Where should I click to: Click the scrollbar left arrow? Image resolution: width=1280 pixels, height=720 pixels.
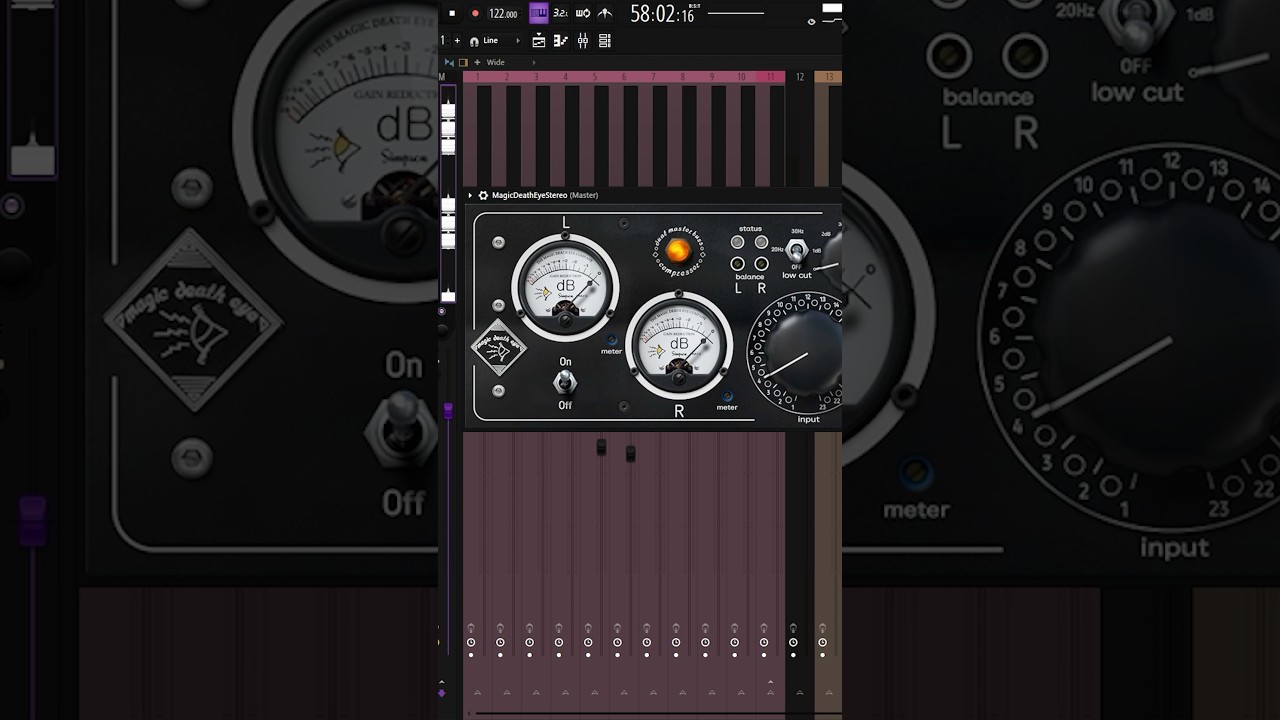click(468, 714)
